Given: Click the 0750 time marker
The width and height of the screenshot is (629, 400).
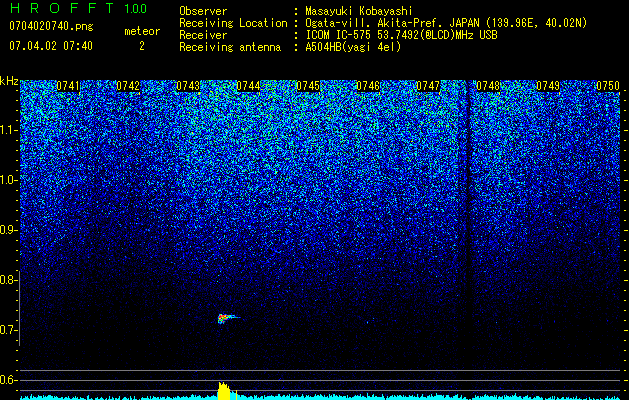Looking at the screenshot, I should coord(608,86).
